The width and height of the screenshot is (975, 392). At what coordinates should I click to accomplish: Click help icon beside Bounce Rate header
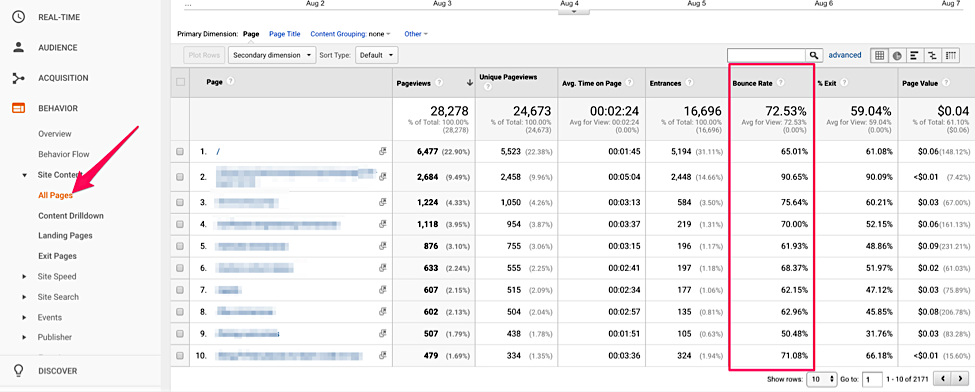[x=780, y=82]
